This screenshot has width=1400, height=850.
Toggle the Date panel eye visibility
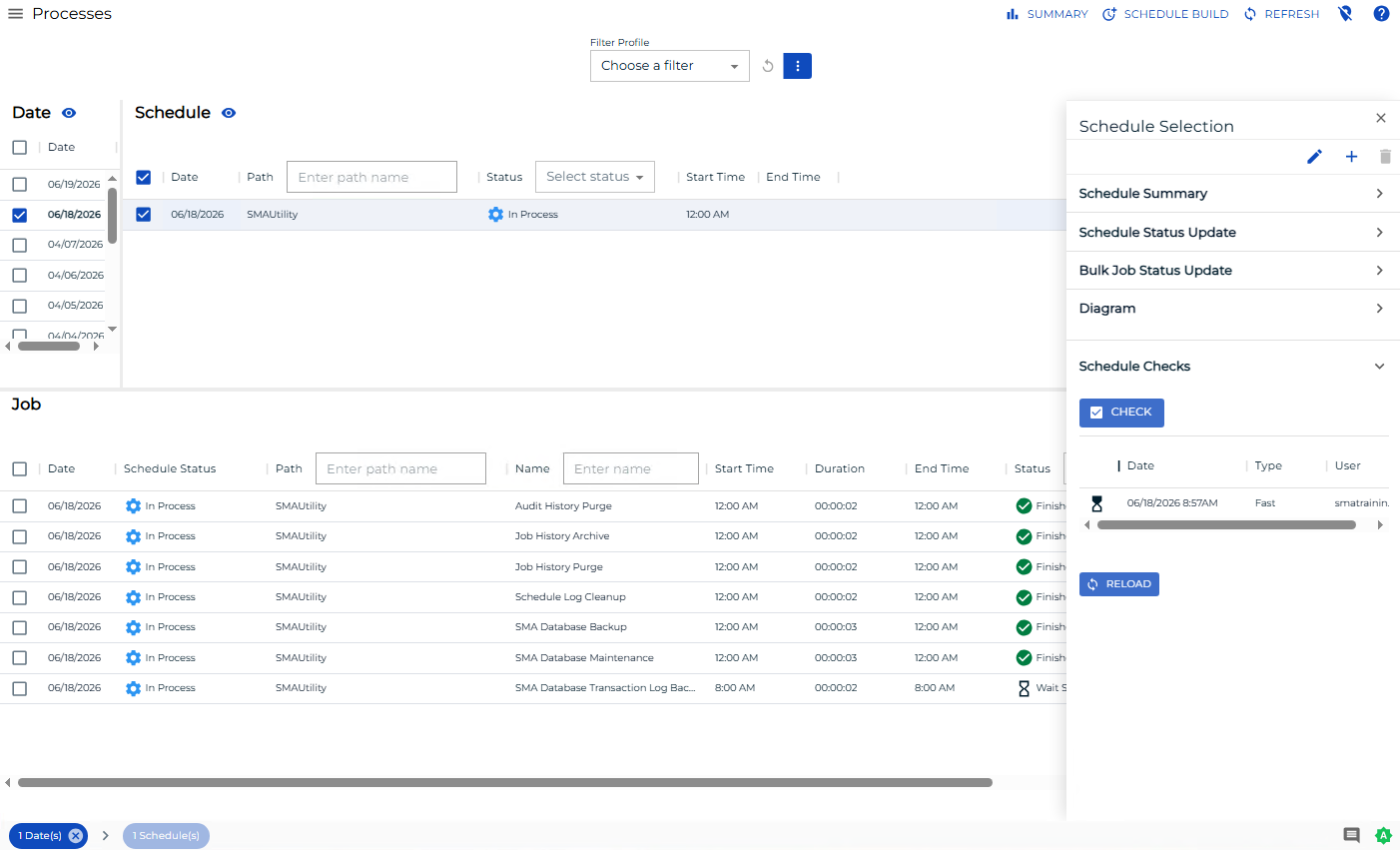point(69,113)
